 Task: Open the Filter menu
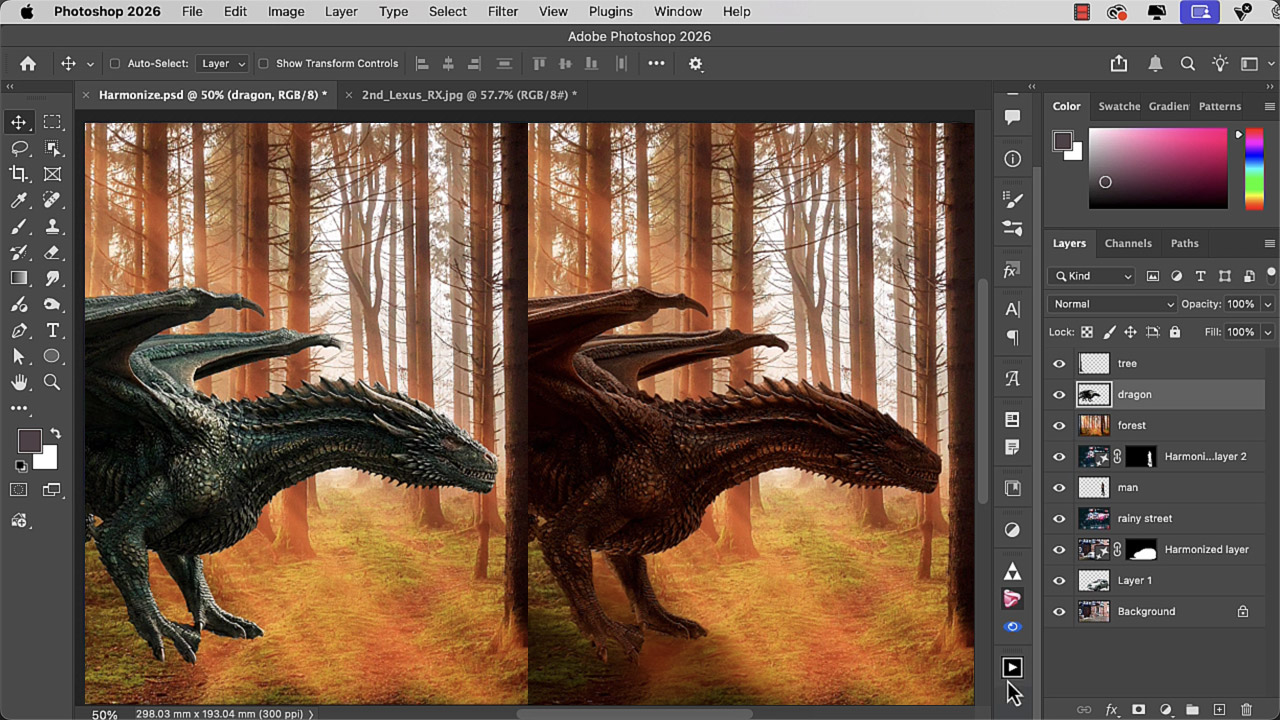pyautogui.click(x=502, y=12)
